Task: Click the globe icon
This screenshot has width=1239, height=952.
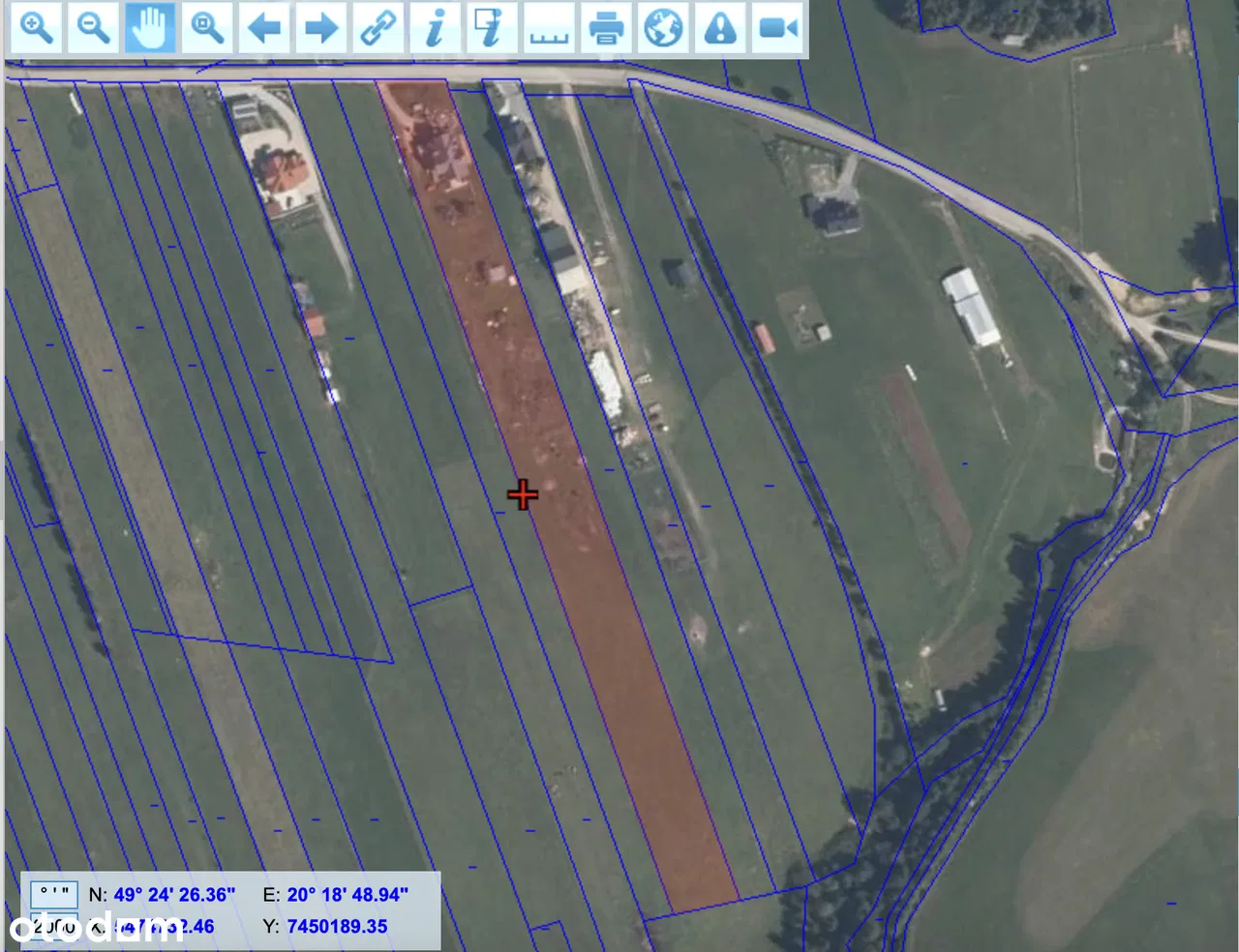Action: 663,28
